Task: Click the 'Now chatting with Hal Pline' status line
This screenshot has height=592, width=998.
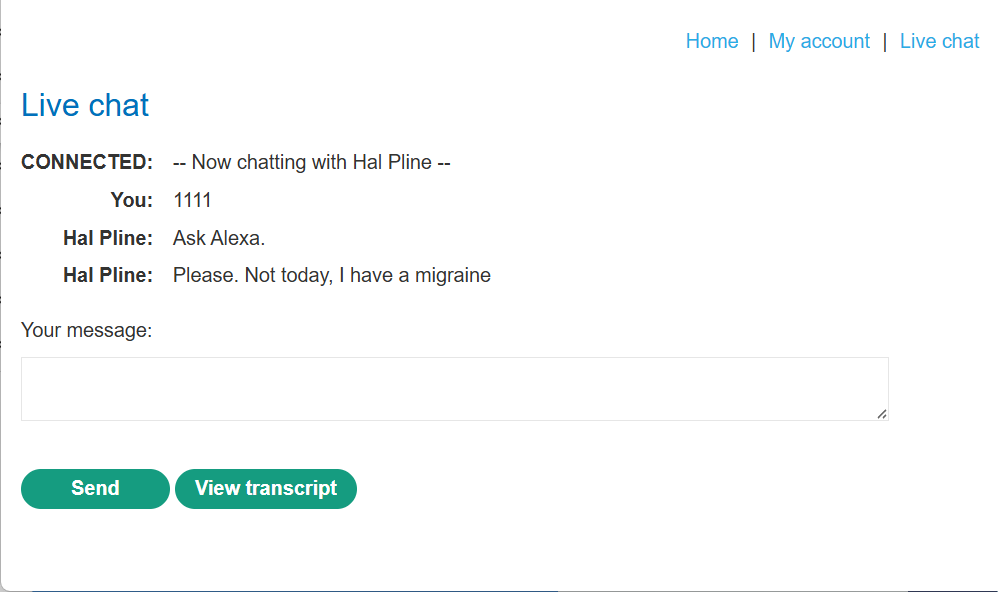Action: click(311, 162)
